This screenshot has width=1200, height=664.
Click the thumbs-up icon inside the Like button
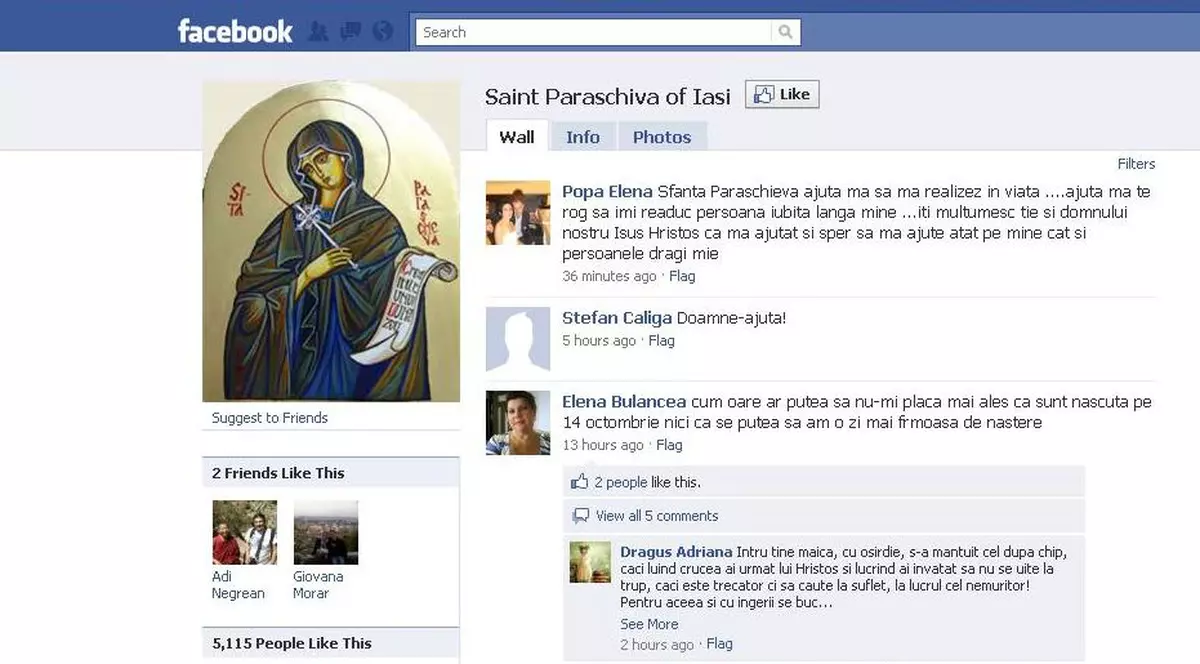764,93
